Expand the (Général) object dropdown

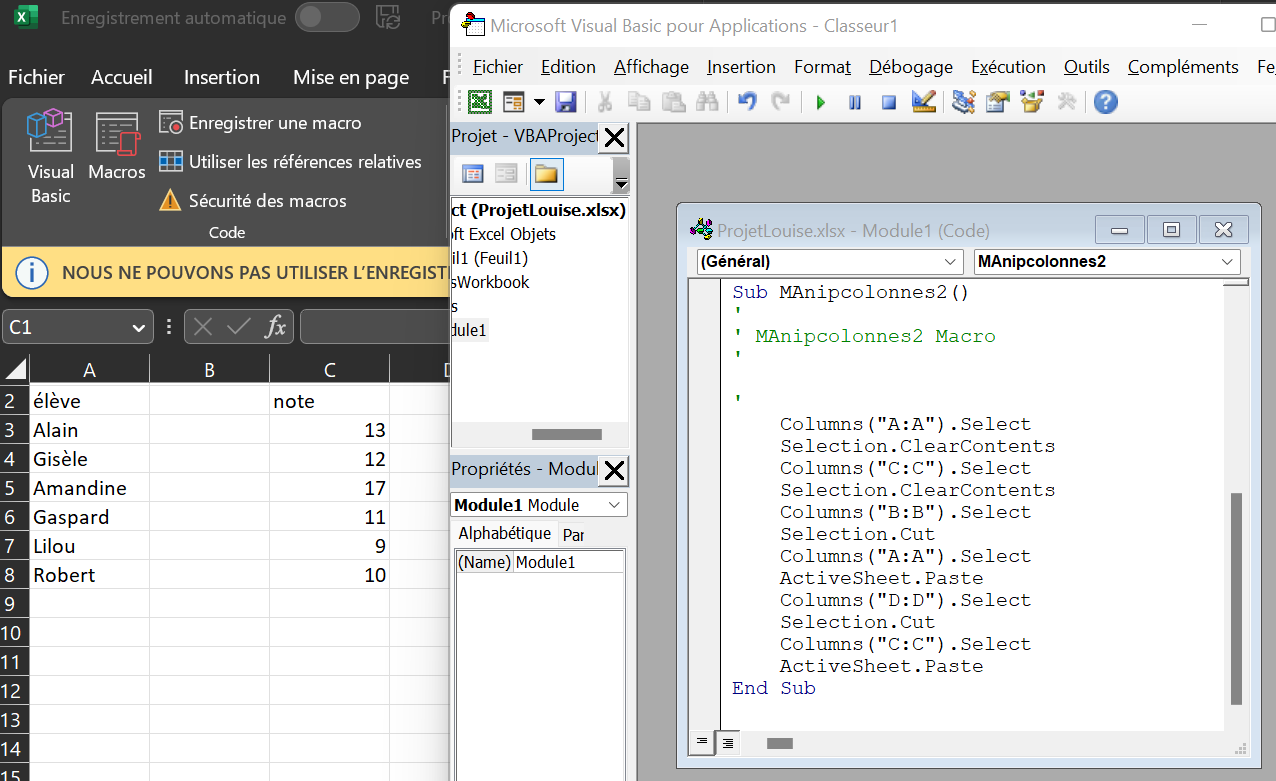[951, 262]
